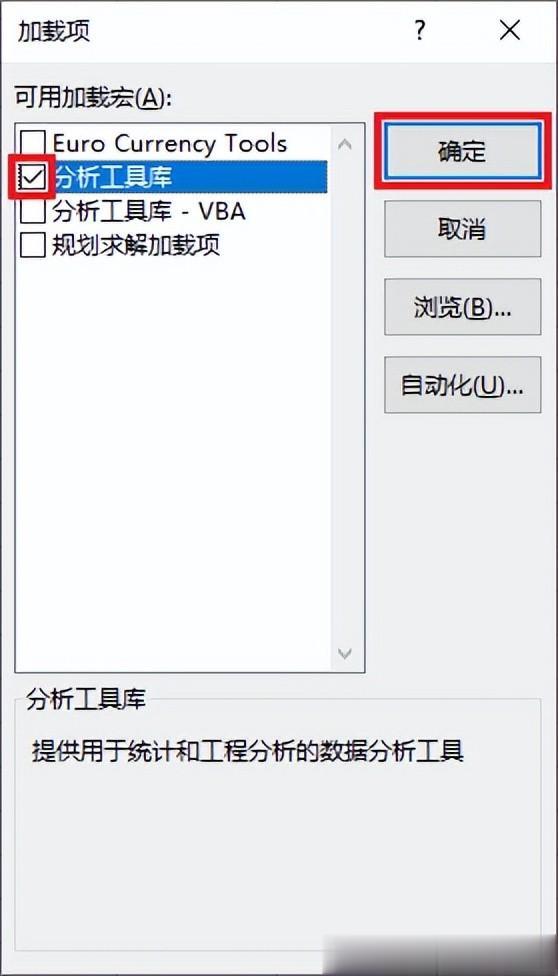Confirm with the 确定 button
The width and height of the screenshot is (558, 976).
(462, 152)
